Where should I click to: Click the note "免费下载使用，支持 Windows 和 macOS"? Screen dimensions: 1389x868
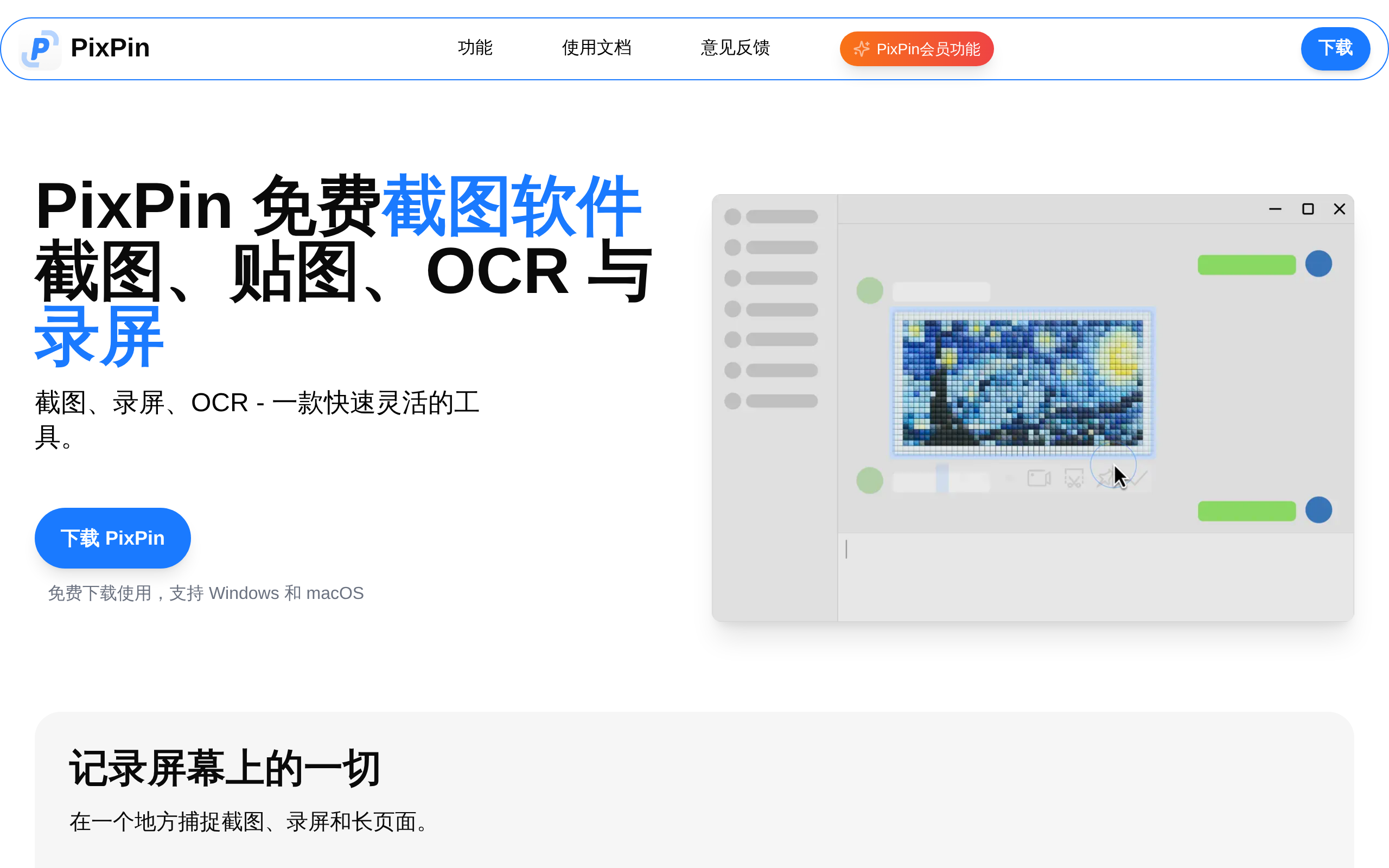click(x=206, y=593)
